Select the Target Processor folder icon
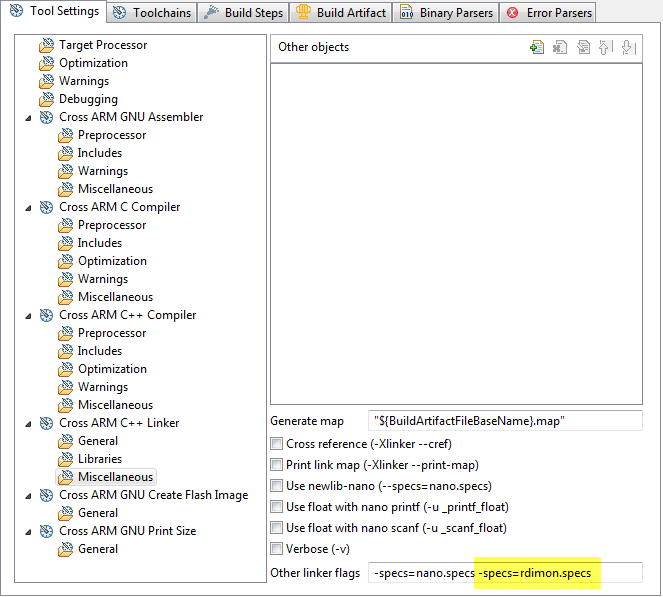This screenshot has height=597, width=663. [x=46, y=45]
